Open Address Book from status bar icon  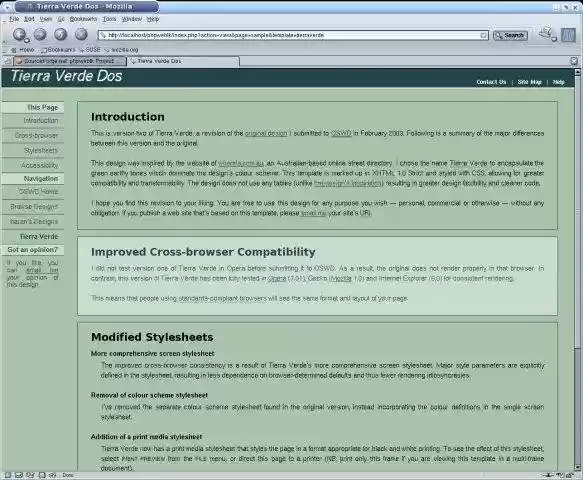pos(42,475)
